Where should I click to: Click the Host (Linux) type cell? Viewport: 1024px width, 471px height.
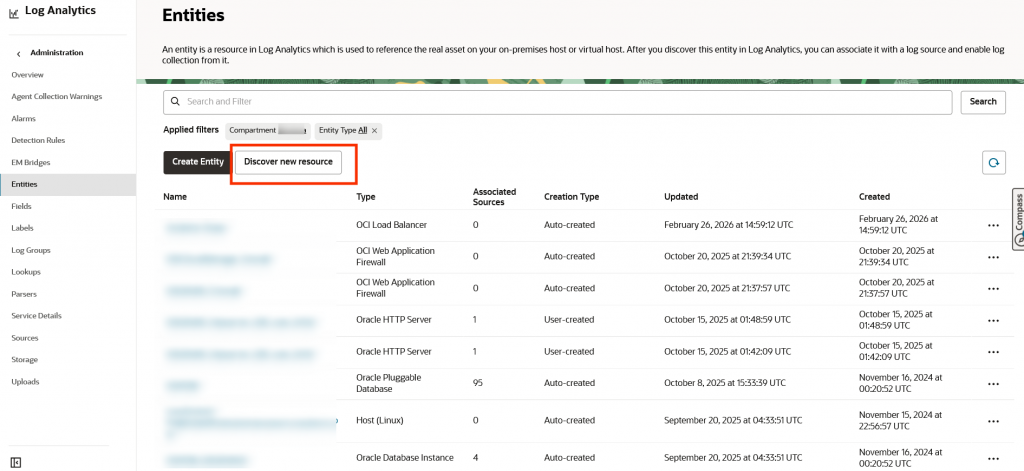pos(379,421)
